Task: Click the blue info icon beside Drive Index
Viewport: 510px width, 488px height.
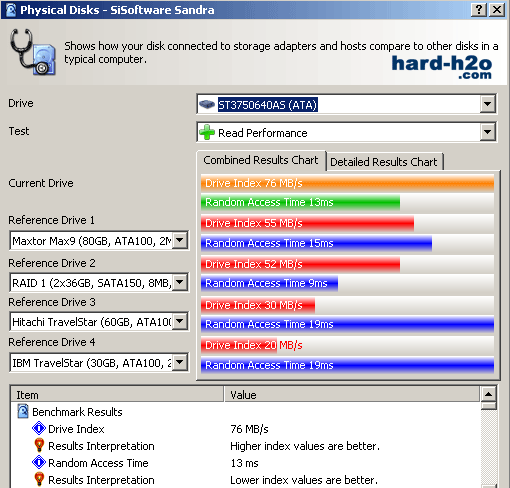Action: 39,429
